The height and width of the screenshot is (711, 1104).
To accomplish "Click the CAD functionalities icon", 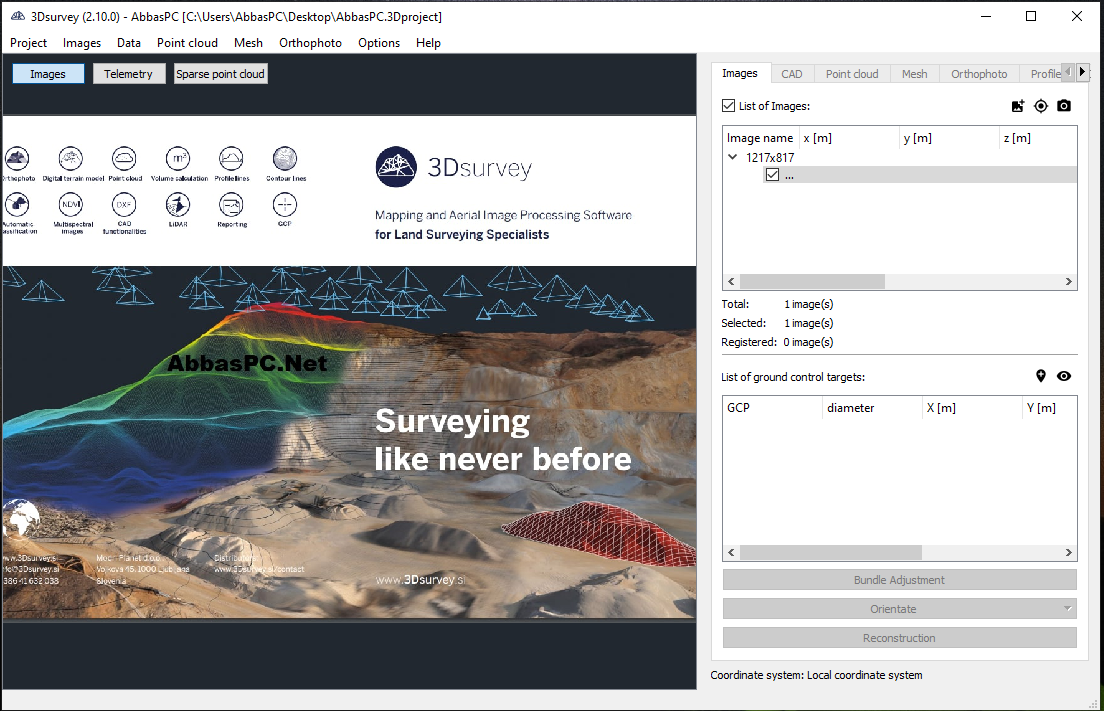I will (x=125, y=205).
